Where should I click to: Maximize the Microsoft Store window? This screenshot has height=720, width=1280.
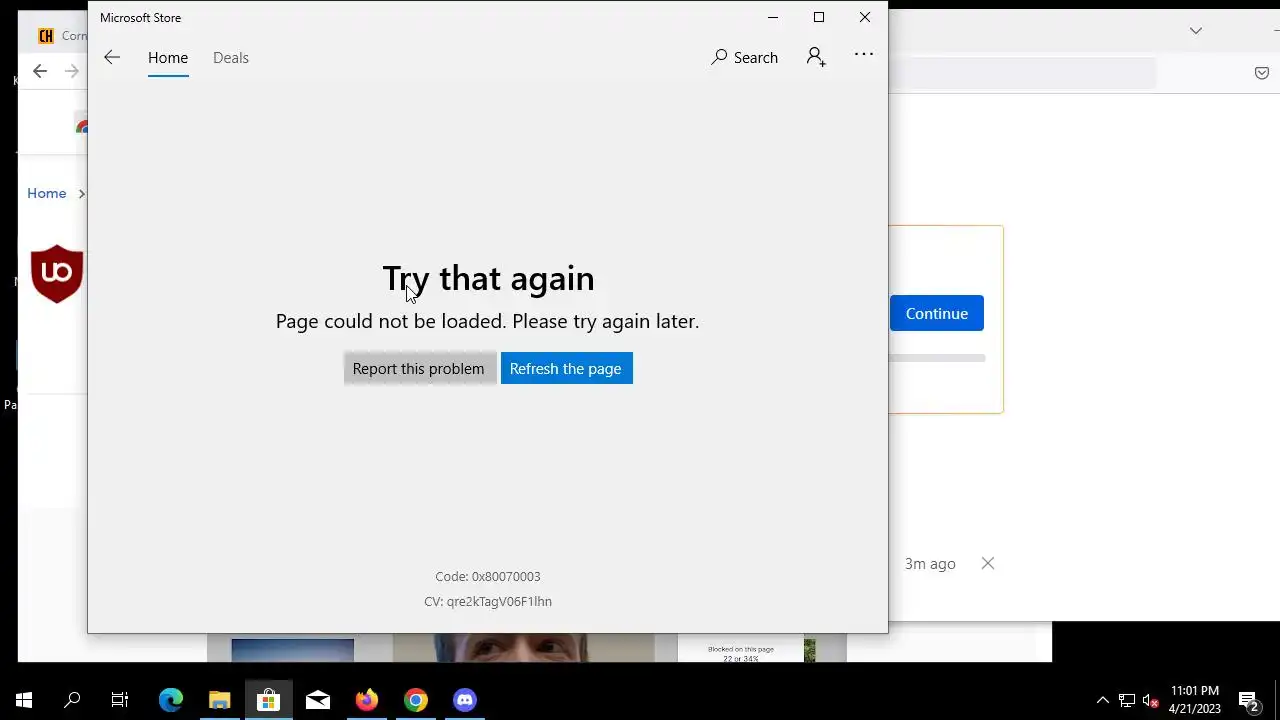pos(819,17)
